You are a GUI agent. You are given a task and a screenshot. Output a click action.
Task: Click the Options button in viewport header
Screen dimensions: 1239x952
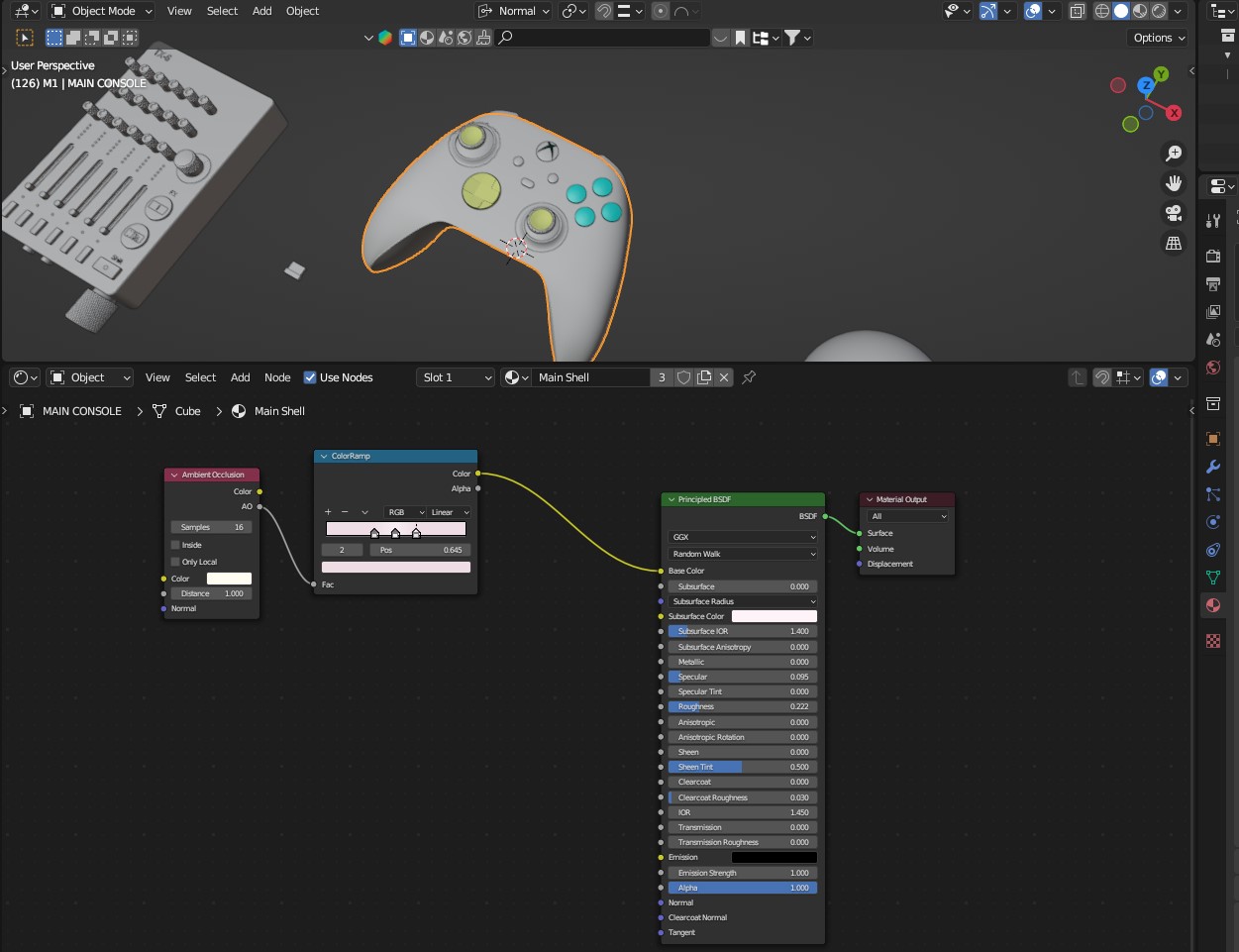[x=1158, y=38]
